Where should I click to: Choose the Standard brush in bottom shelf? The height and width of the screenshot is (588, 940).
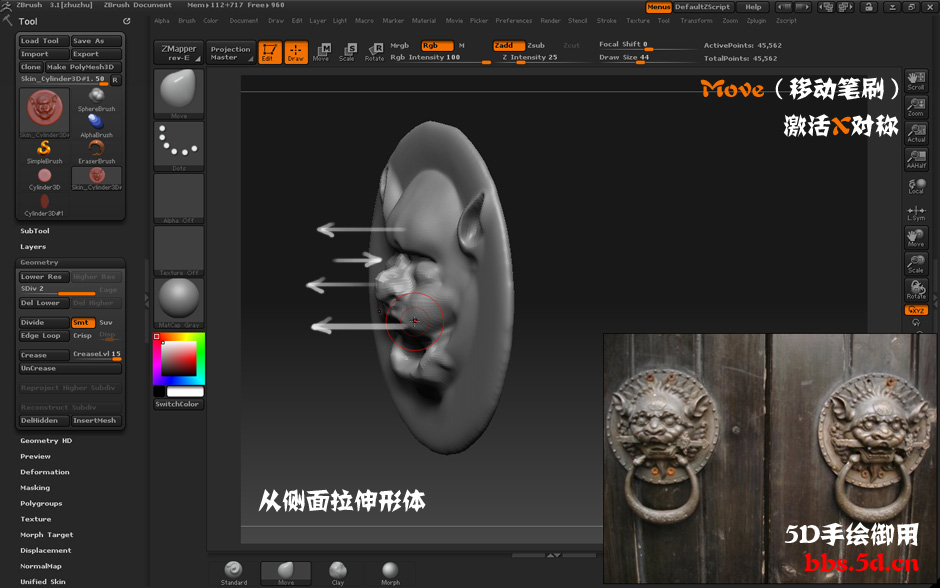point(233,573)
